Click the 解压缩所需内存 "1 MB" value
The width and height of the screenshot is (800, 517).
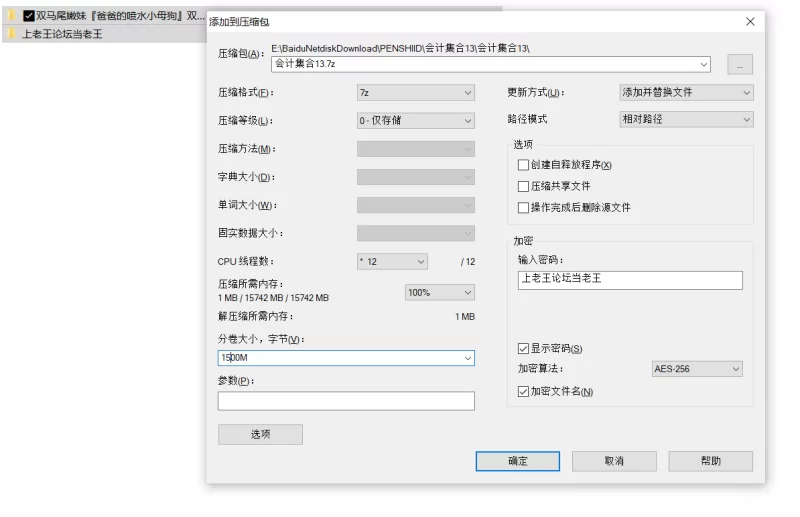[465, 317]
